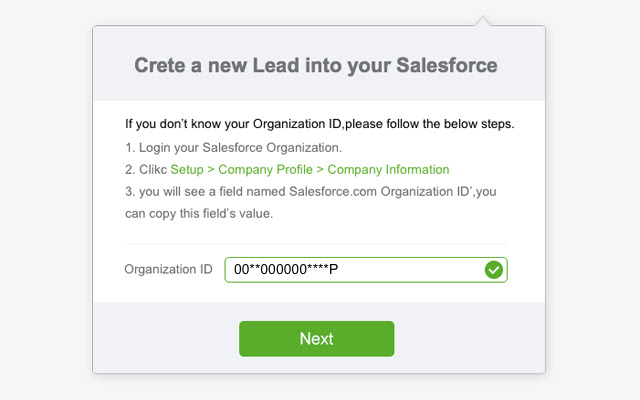Open "Company Information" in the green path
The width and height of the screenshot is (640, 400).
click(x=388, y=169)
